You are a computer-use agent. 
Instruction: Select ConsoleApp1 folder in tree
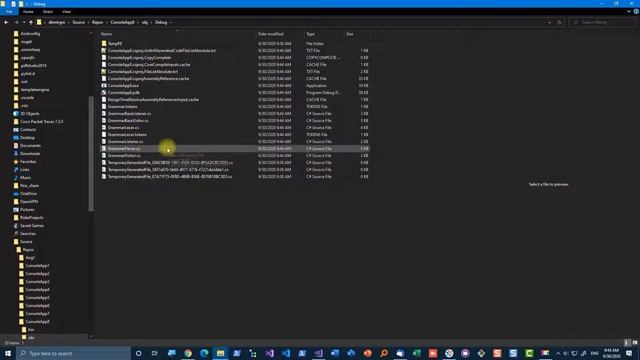pos(37,266)
